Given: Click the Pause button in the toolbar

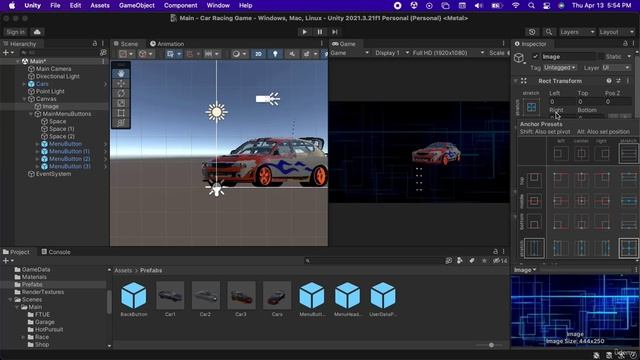Looking at the screenshot, I should tap(320, 32).
